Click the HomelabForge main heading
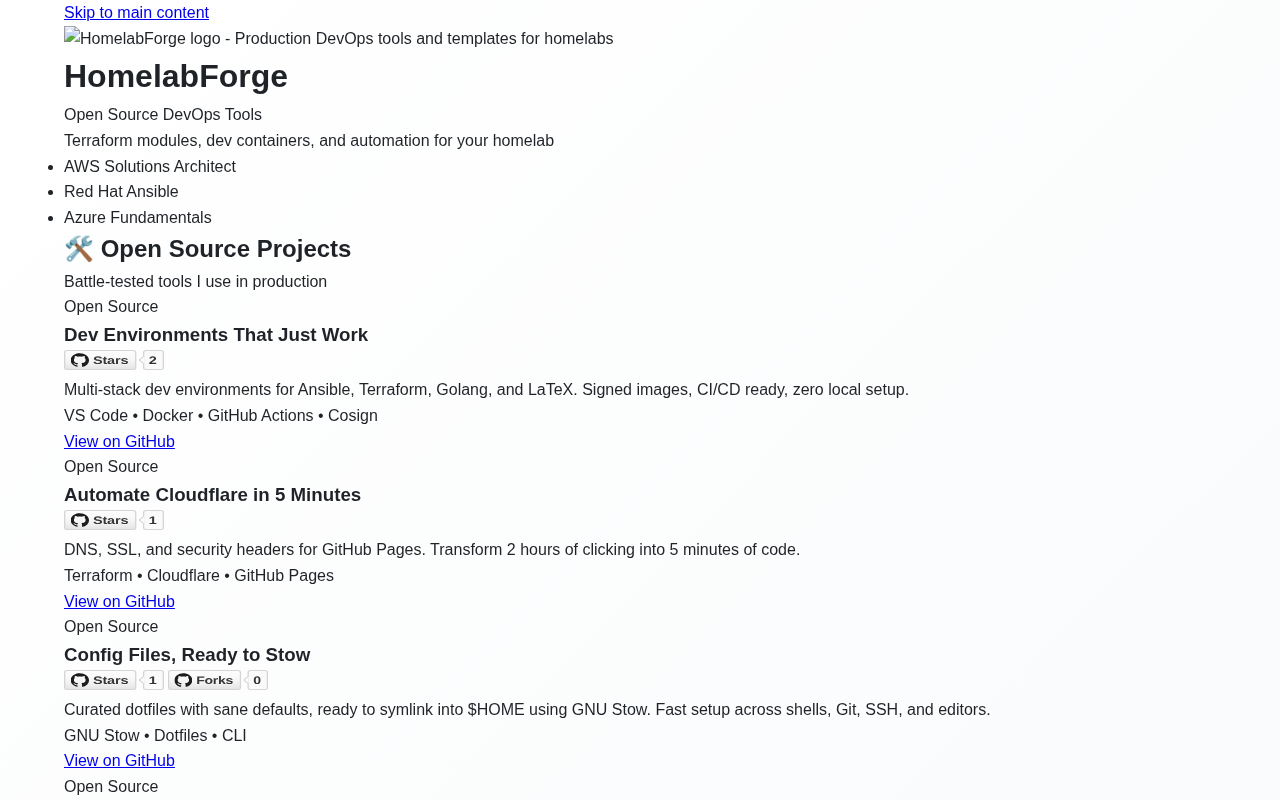Screen dimensions: 1280x800 pyautogui.click(x=176, y=76)
